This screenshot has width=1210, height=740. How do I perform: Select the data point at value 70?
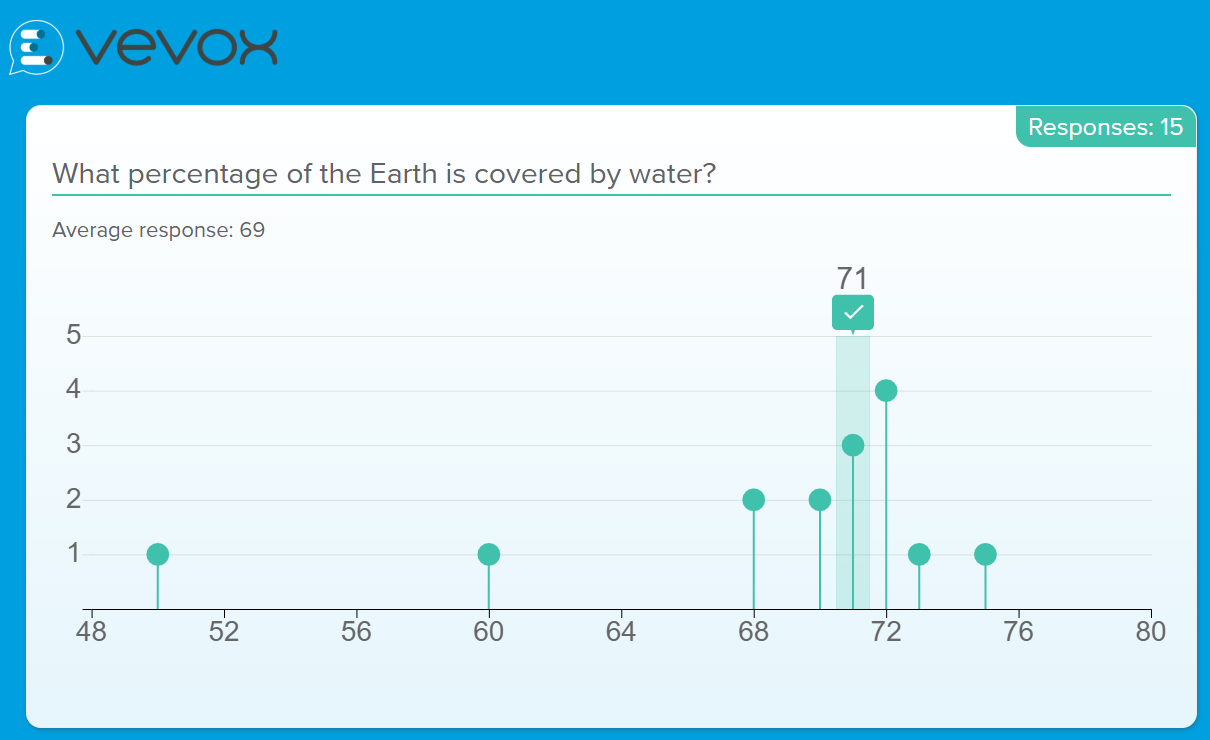point(820,500)
